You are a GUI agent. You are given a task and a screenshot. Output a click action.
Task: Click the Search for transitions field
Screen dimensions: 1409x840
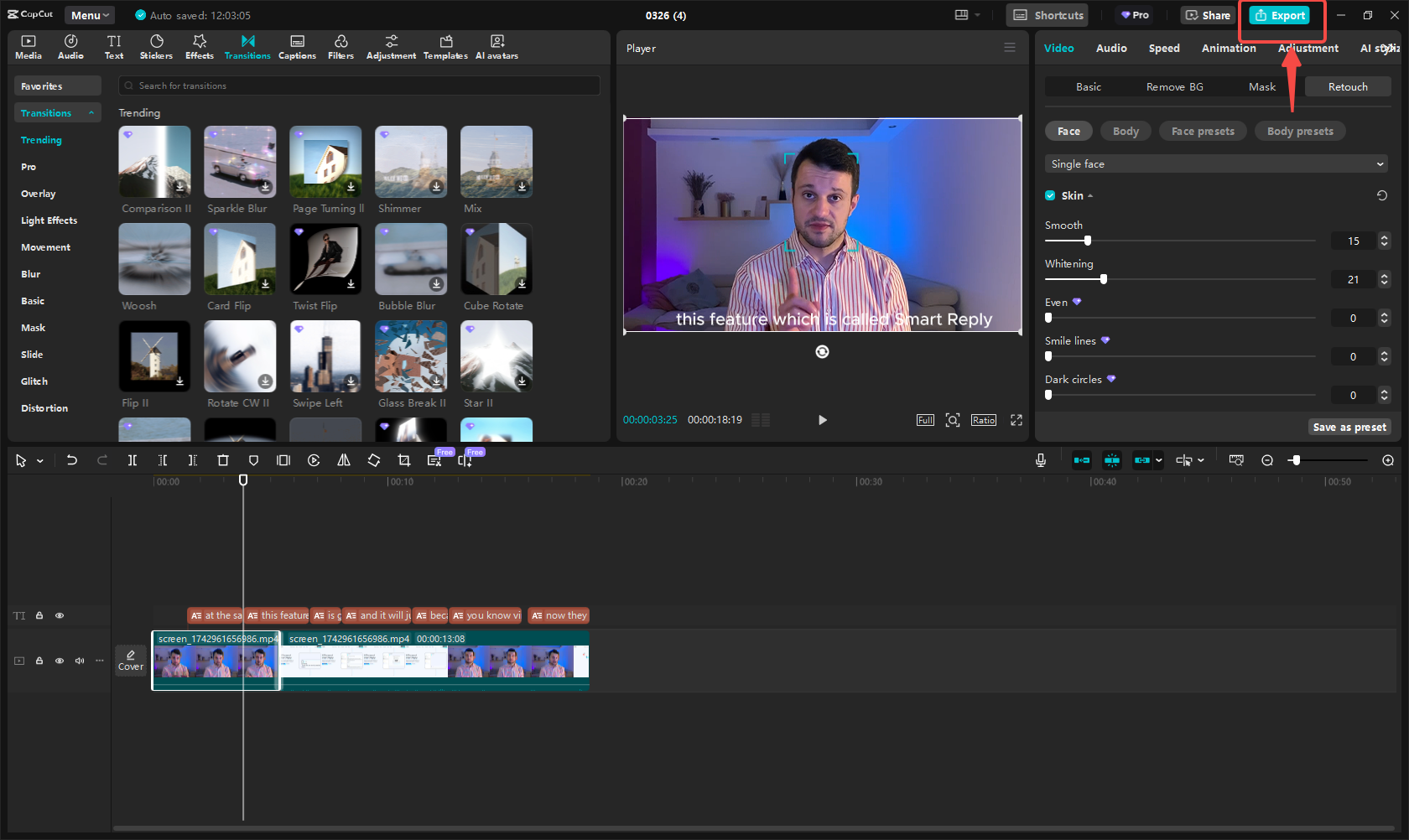(x=361, y=86)
